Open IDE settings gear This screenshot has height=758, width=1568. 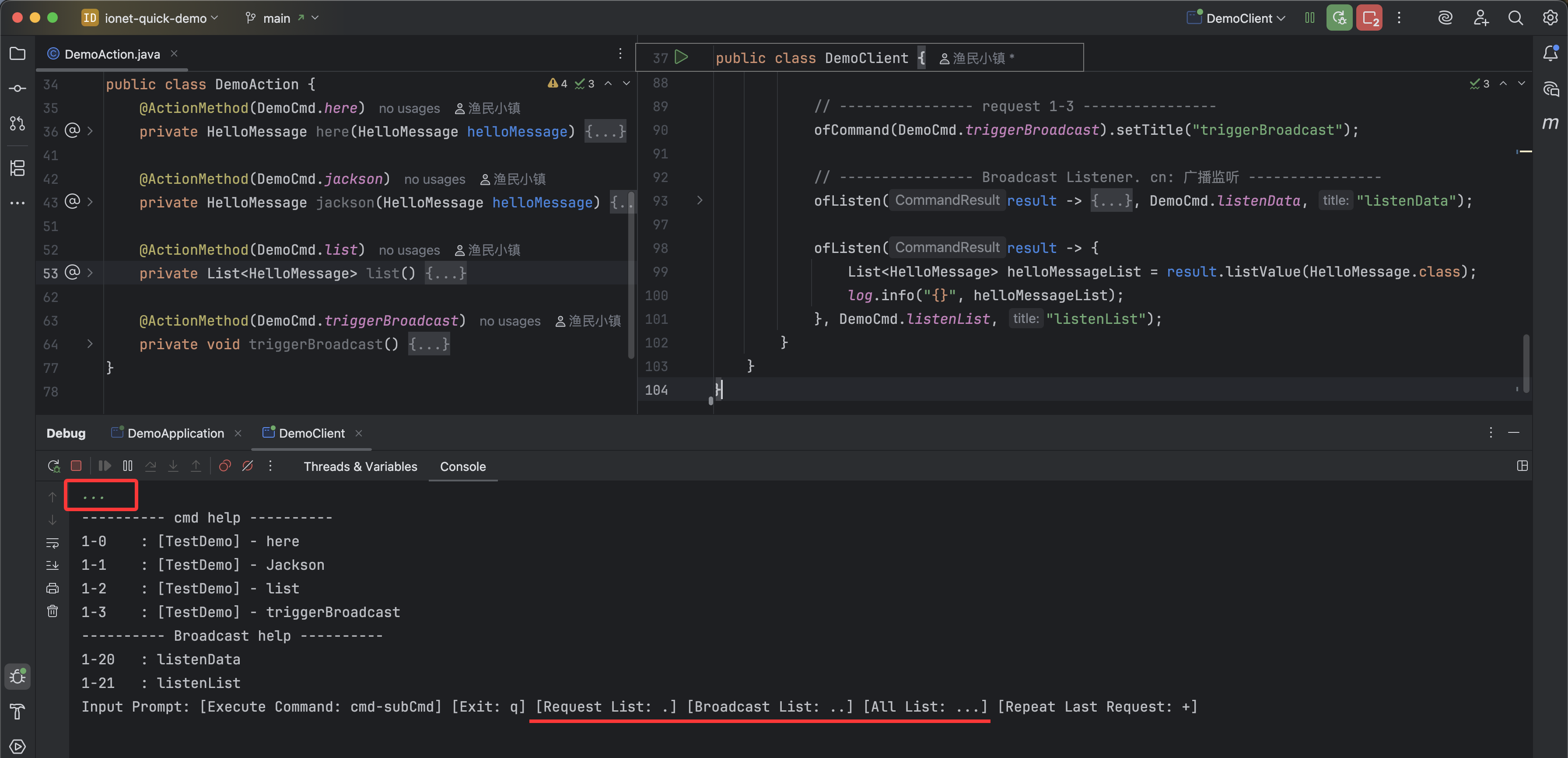click(x=1550, y=18)
